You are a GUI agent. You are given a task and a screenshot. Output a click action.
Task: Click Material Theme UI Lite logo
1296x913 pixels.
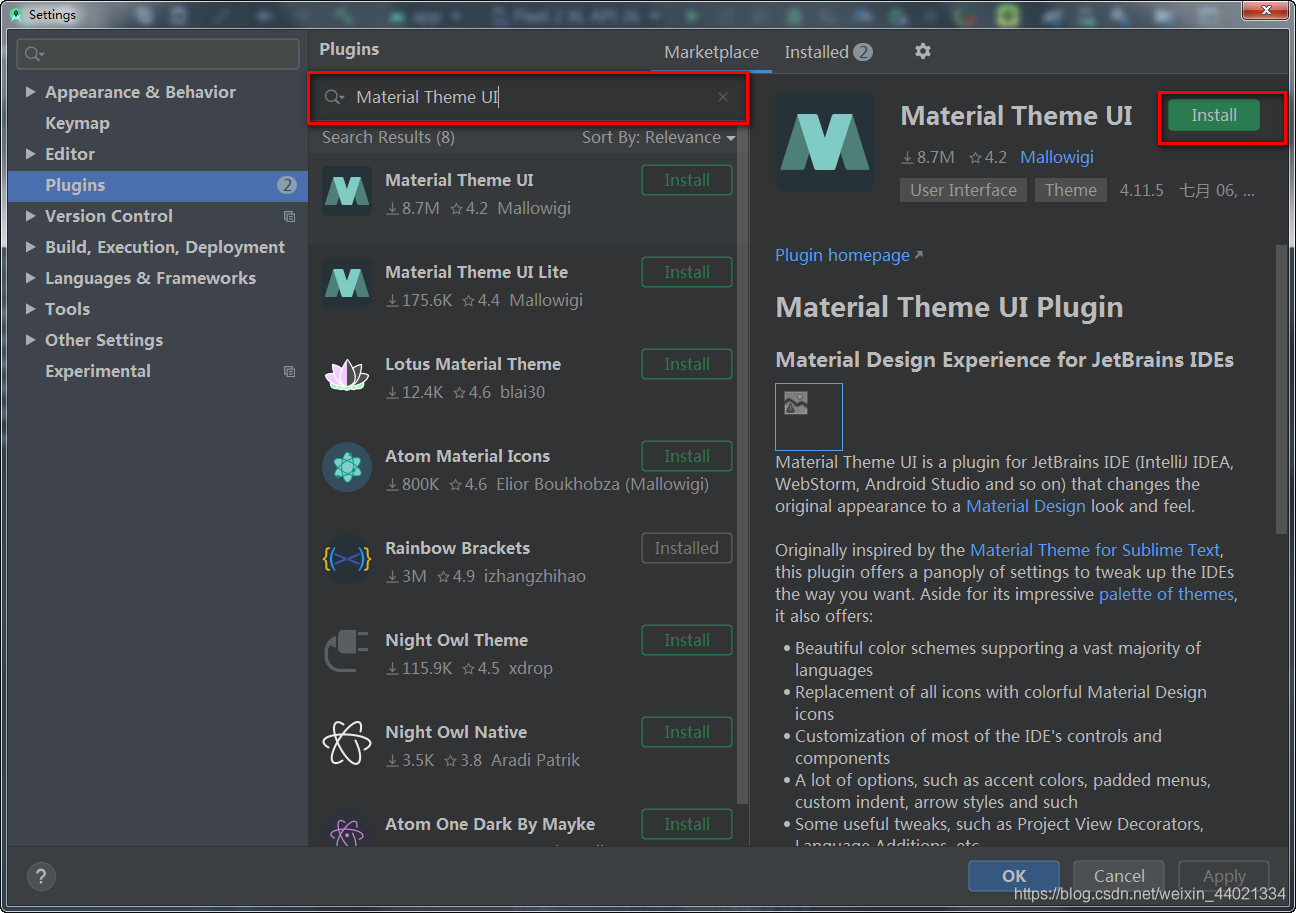[347, 283]
